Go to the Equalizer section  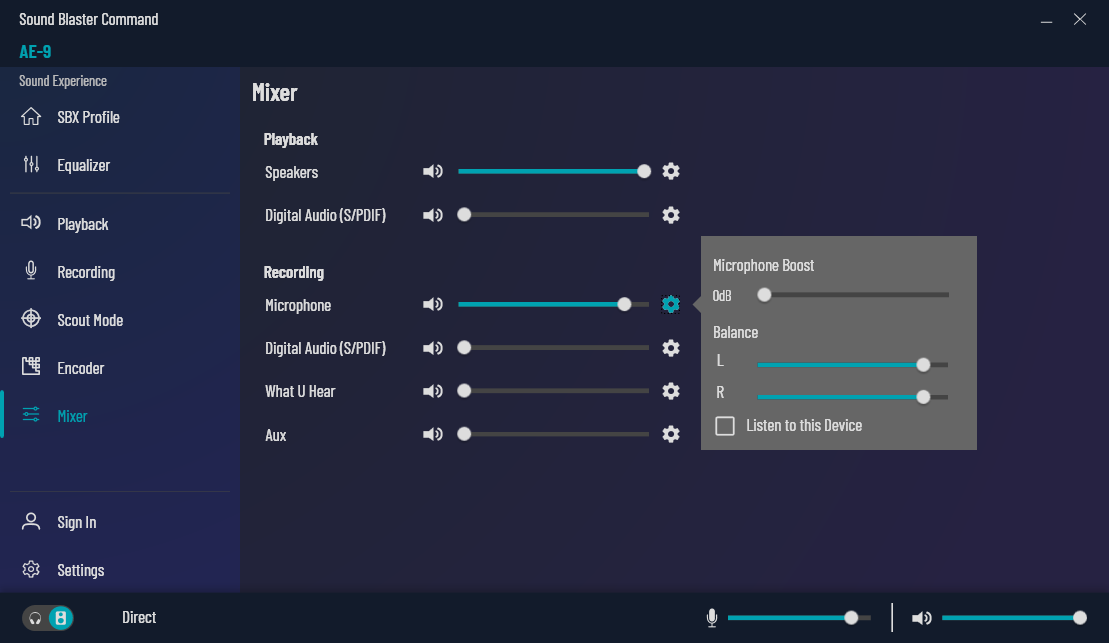[83, 165]
